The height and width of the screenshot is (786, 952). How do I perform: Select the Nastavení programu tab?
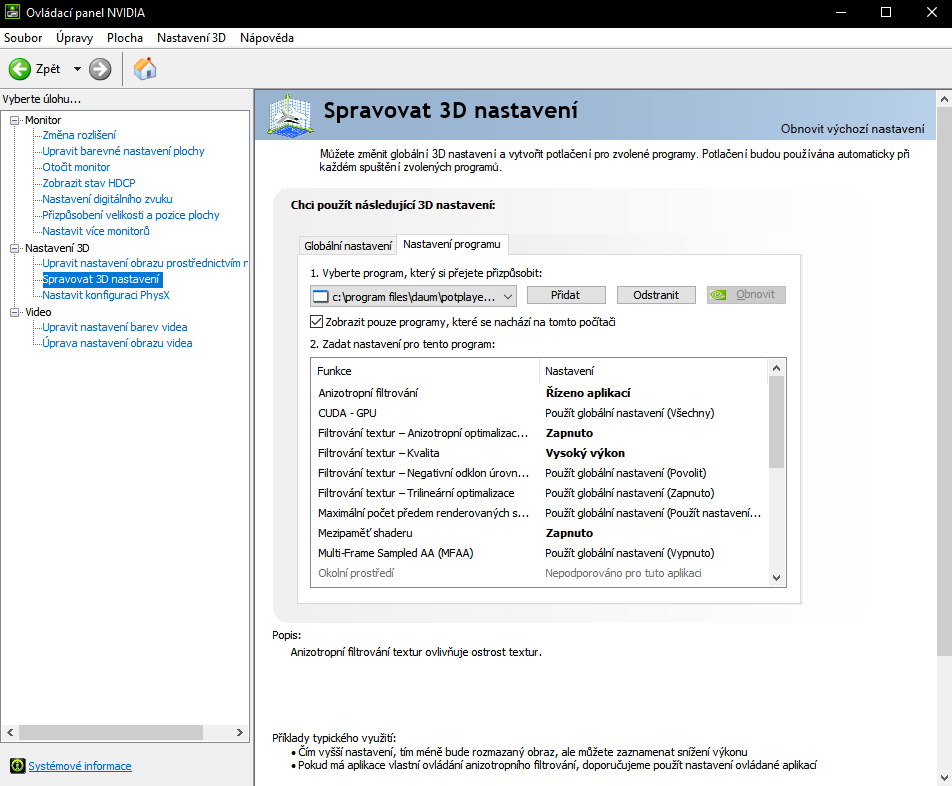point(452,244)
